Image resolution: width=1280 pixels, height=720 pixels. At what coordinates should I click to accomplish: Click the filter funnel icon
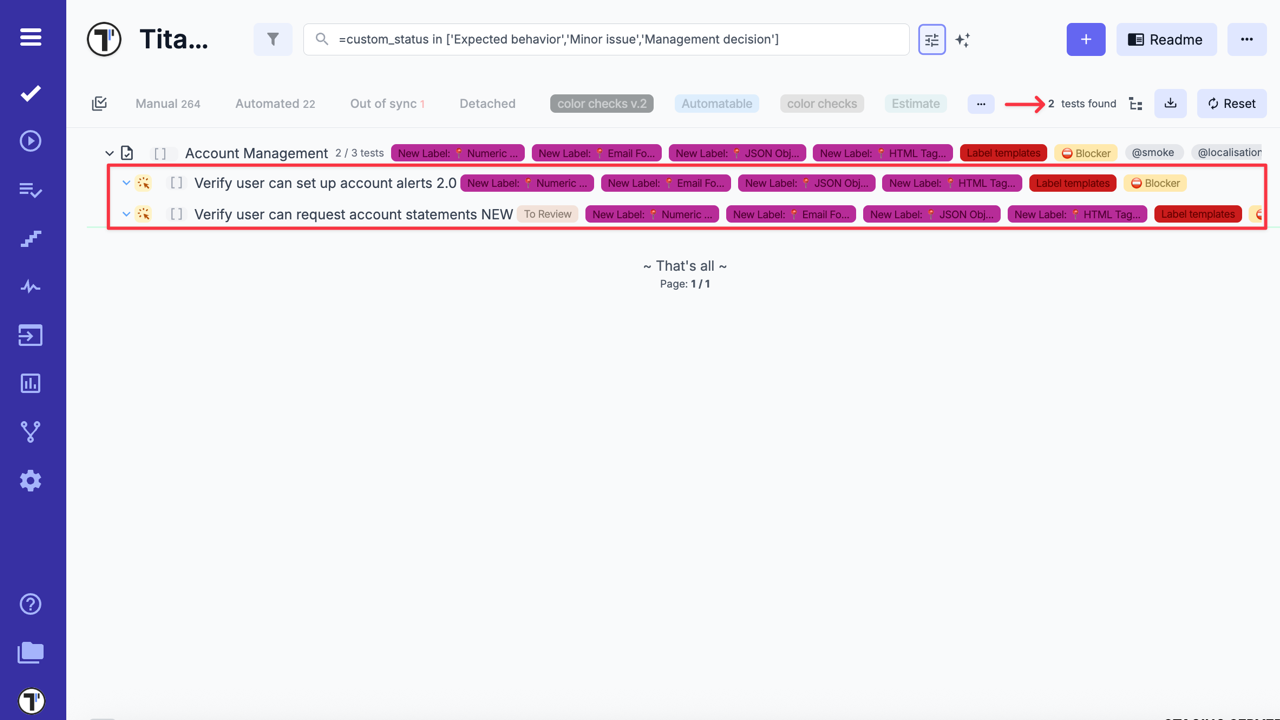tap(272, 39)
